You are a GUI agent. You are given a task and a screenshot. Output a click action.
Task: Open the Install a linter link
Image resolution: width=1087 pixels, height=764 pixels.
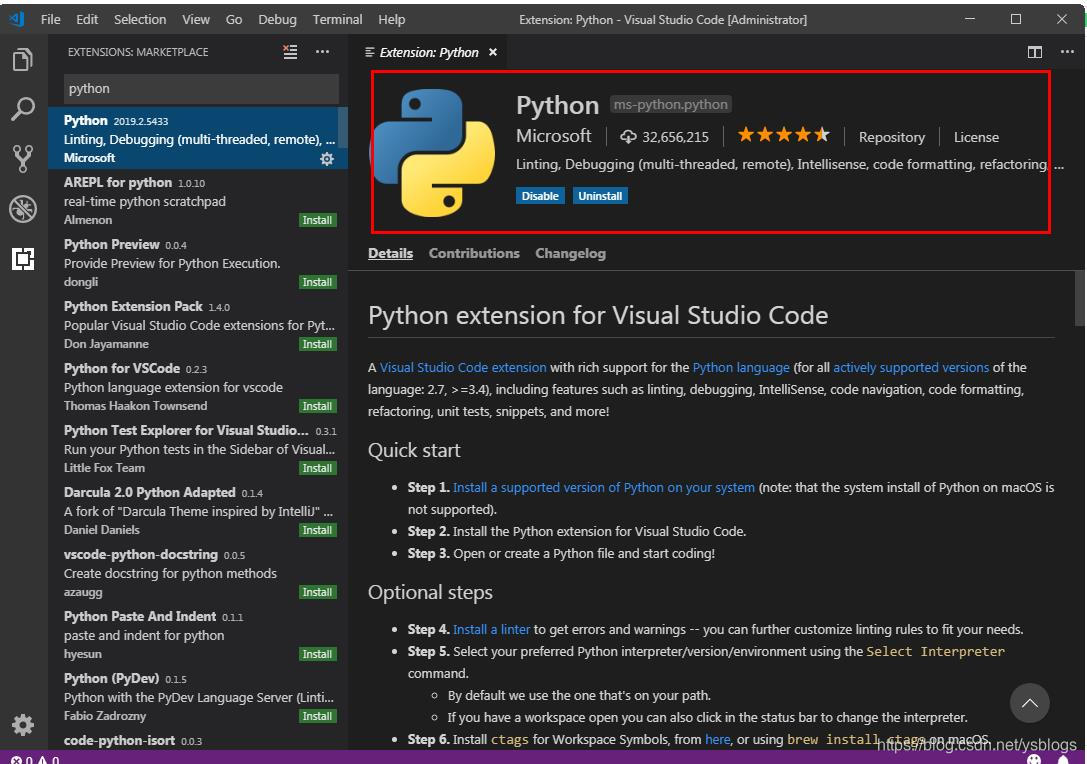tap(492, 630)
